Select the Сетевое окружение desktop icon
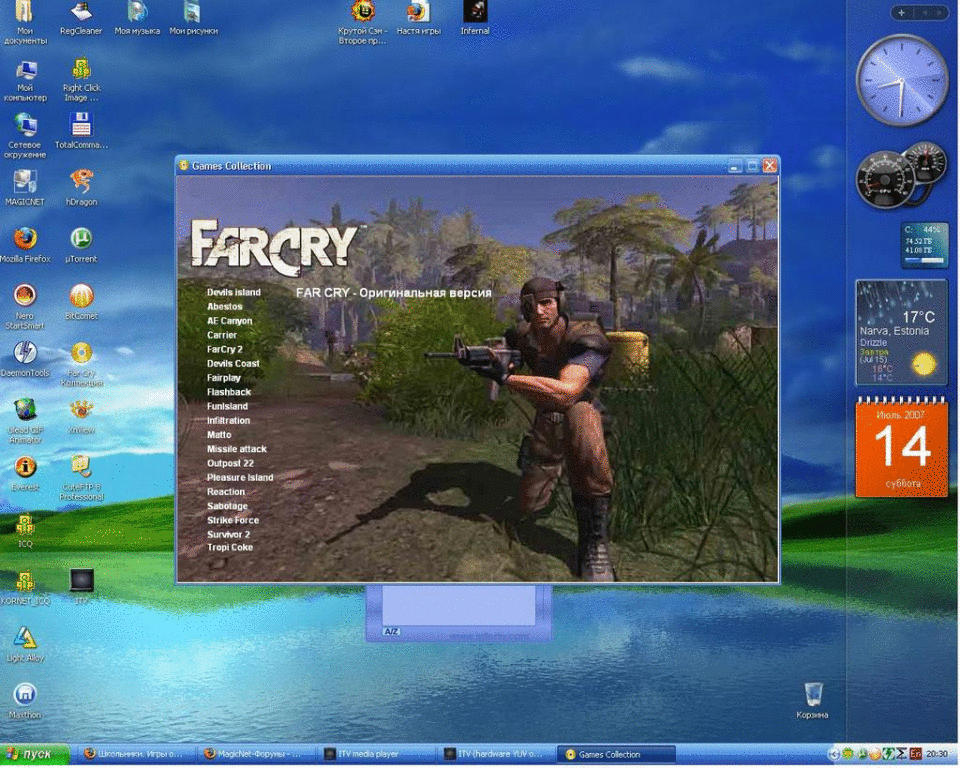960x768 pixels. click(x=24, y=137)
